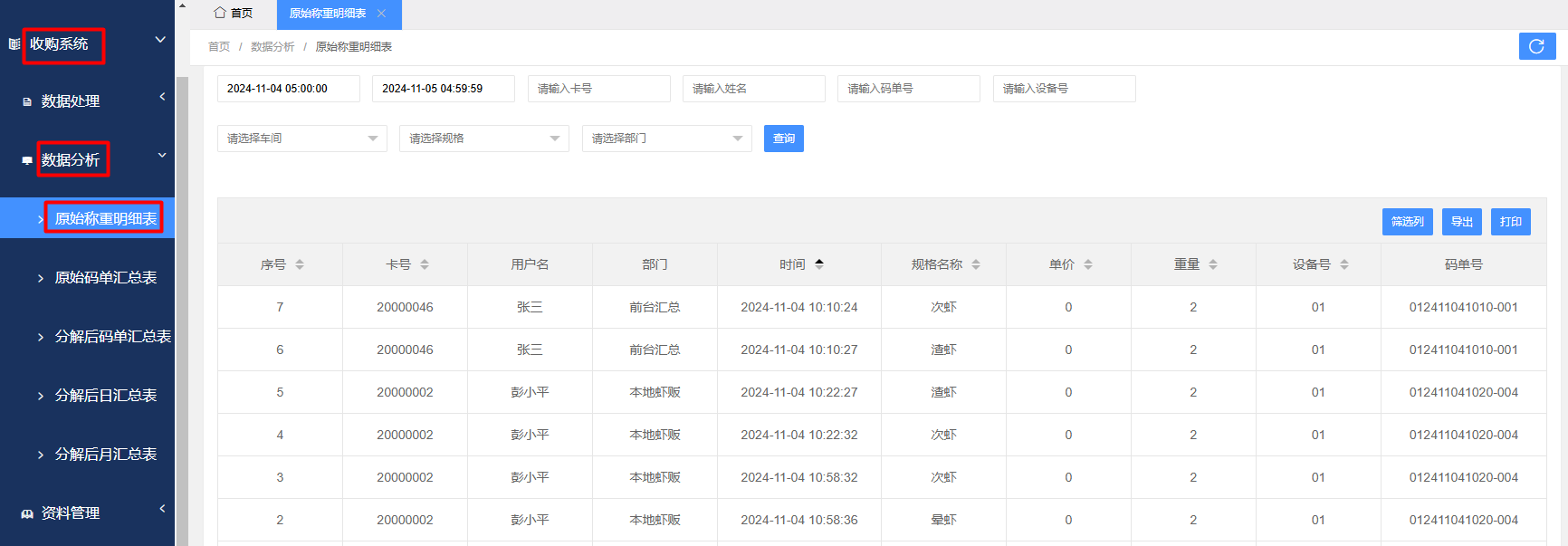Click the 数据处理 menu icon
The height and width of the screenshot is (546, 1568).
27,101
